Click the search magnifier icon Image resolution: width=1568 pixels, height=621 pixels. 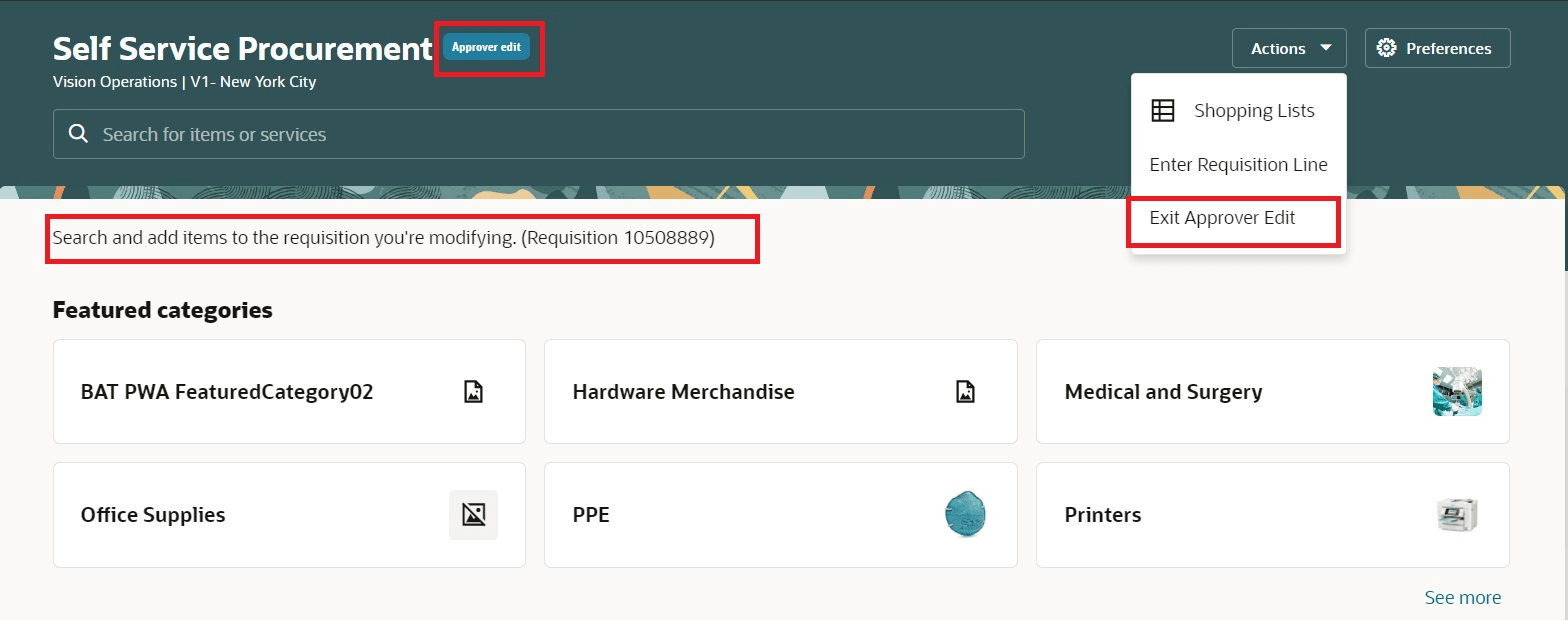pos(78,134)
